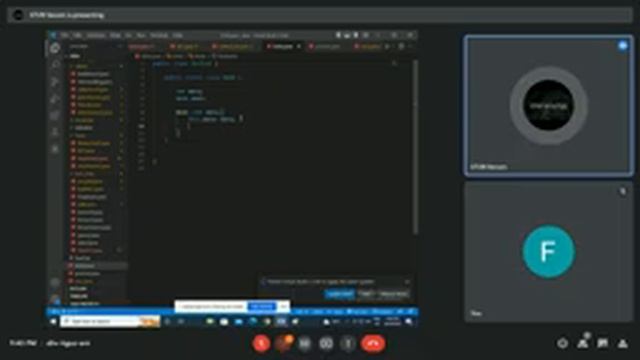This screenshot has height=360, width=640.
Task: Unmute the microphone in the Meet call bar
Action: coord(261,344)
